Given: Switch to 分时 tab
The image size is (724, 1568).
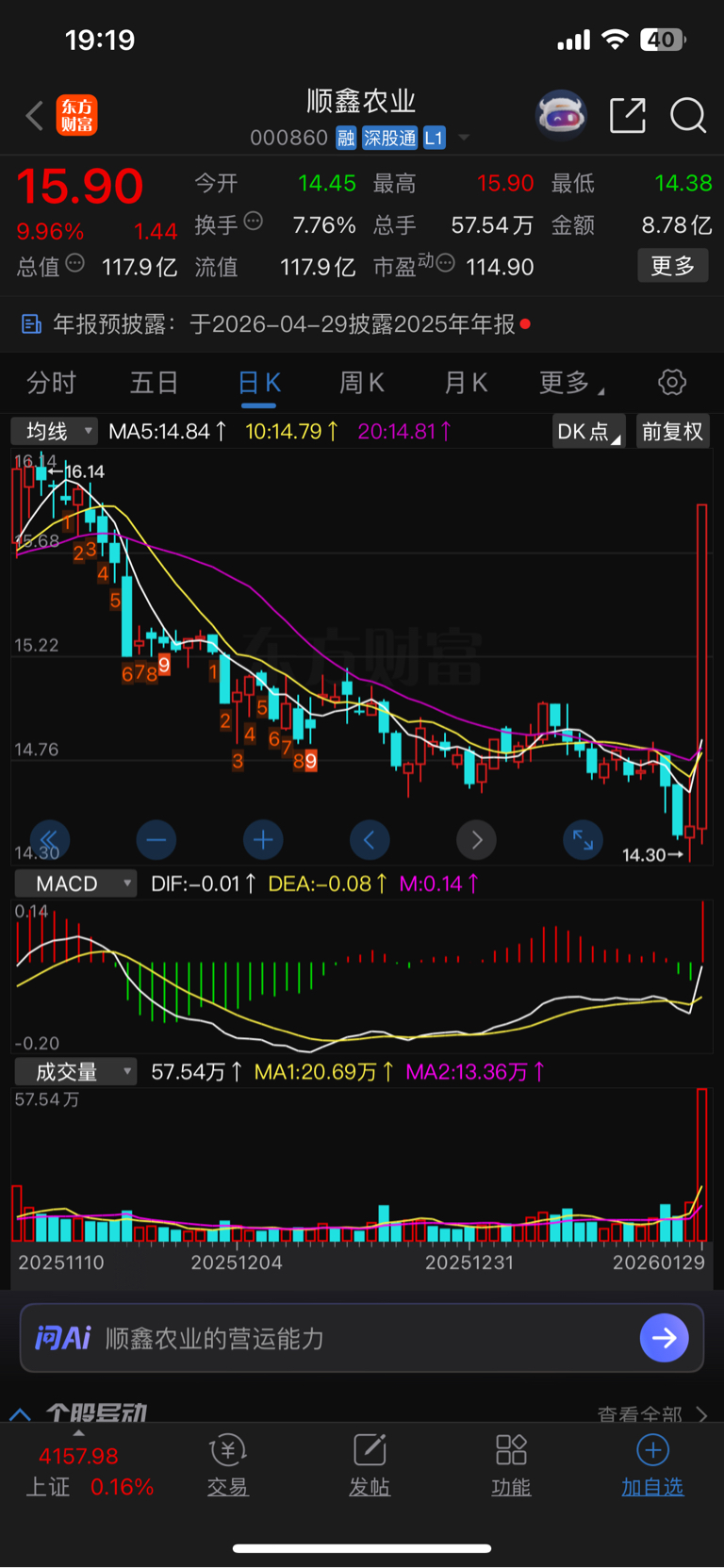Looking at the screenshot, I should (x=51, y=383).
